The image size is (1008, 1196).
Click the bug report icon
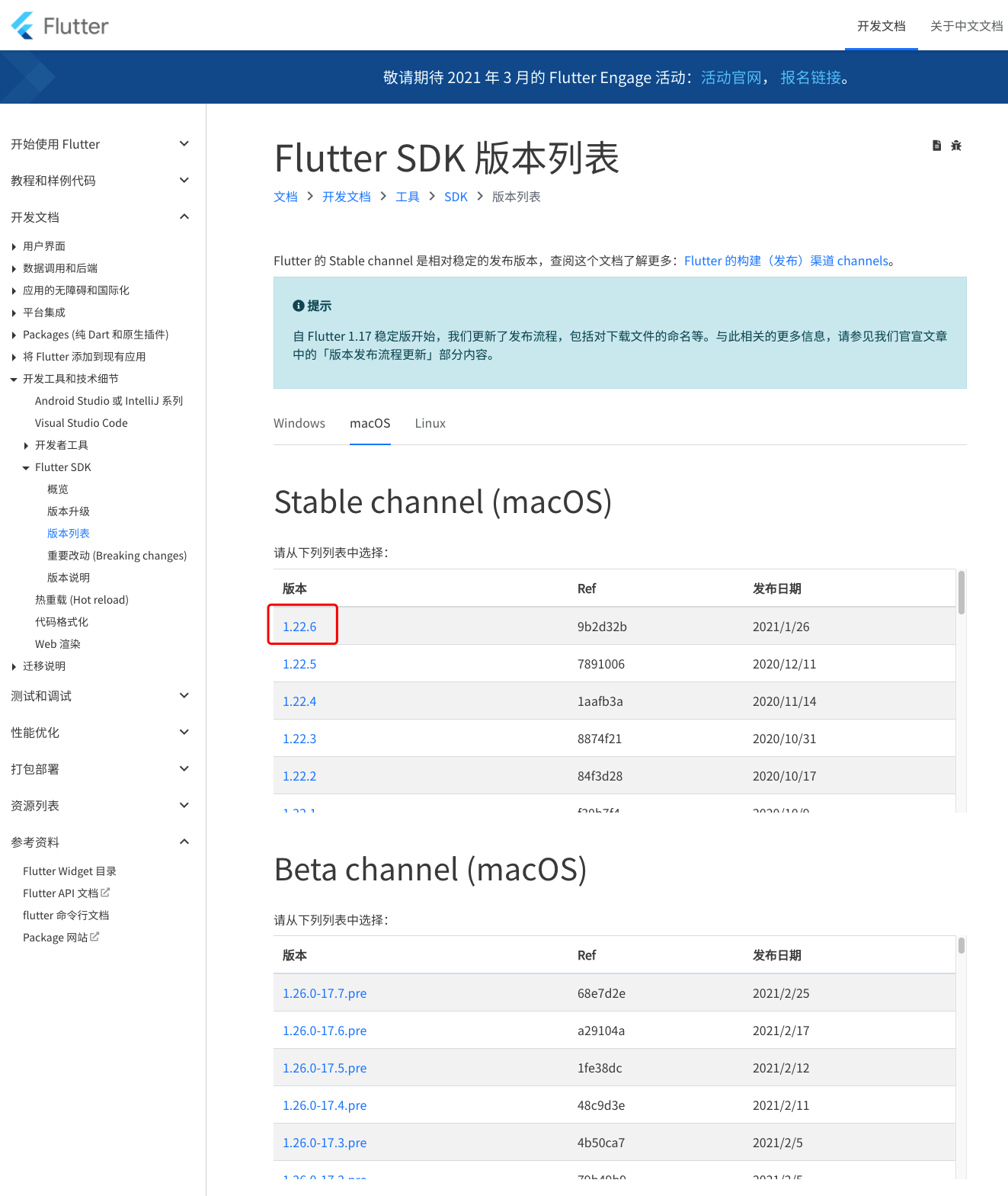click(956, 146)
